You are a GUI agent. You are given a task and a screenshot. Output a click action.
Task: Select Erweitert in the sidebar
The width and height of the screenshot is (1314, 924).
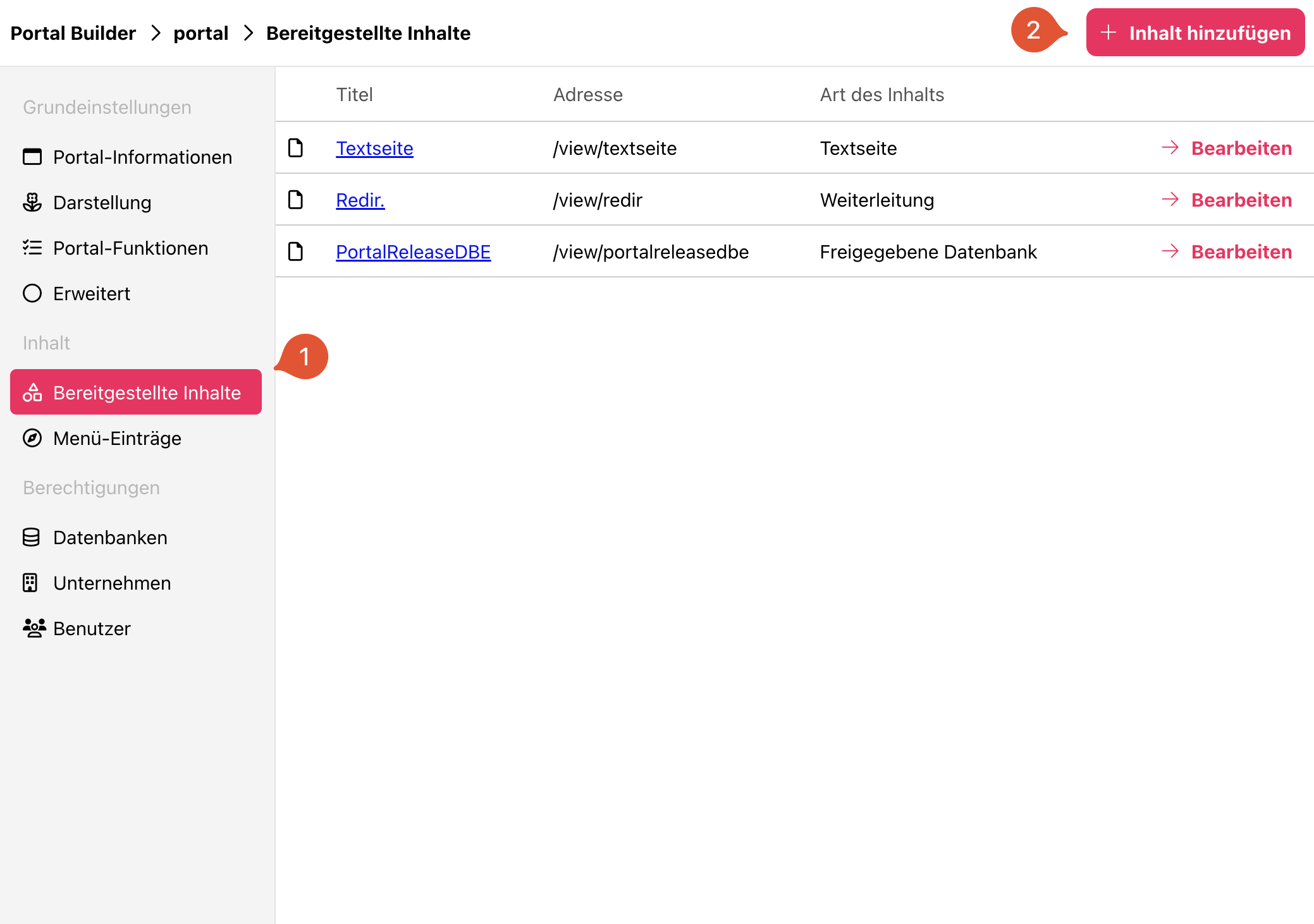(x=136, y=293)
